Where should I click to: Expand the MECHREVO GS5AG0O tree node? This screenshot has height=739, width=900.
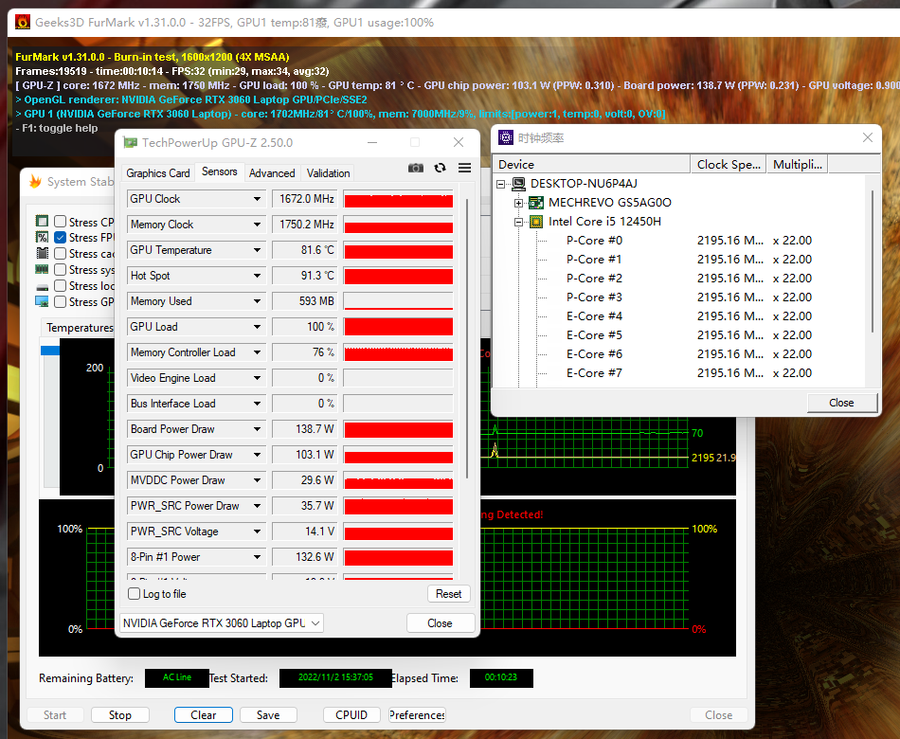pos(520,203)
